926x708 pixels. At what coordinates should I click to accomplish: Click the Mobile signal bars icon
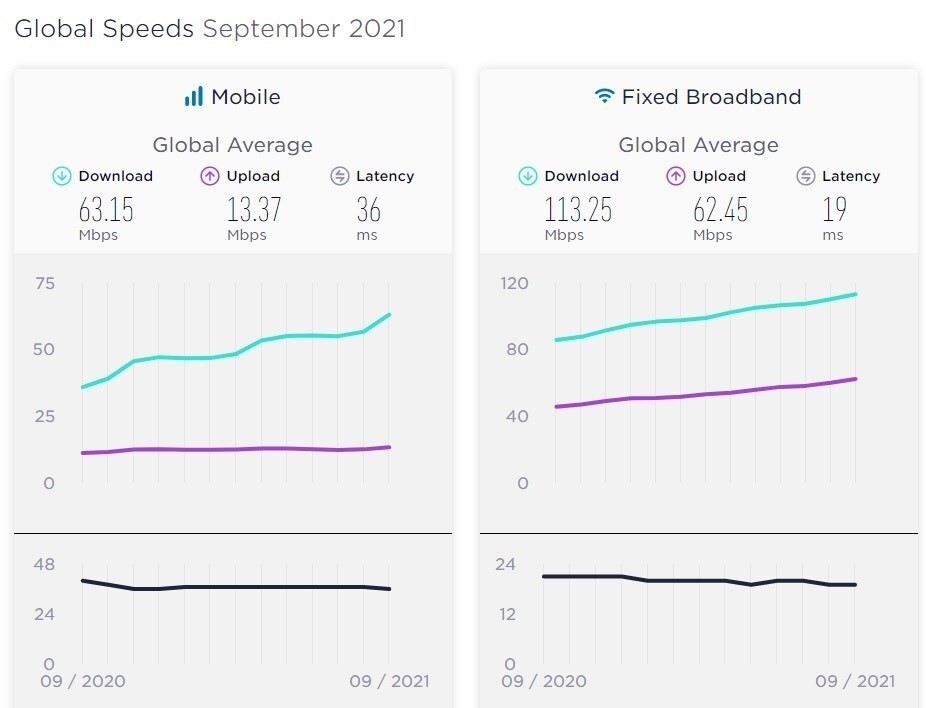pyautogui.click(x=194, y=96)
